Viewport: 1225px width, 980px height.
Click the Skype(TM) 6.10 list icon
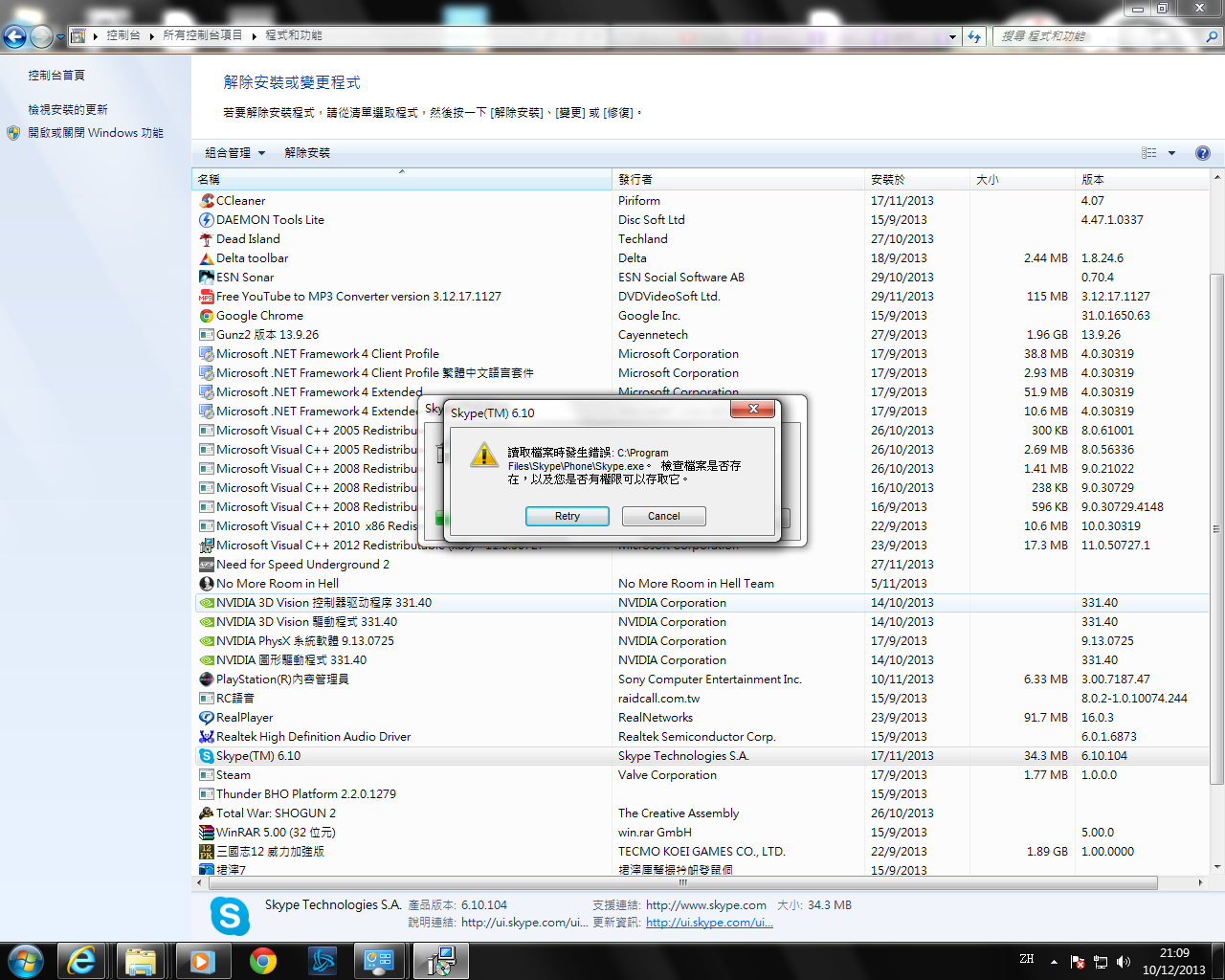[206, 756]
